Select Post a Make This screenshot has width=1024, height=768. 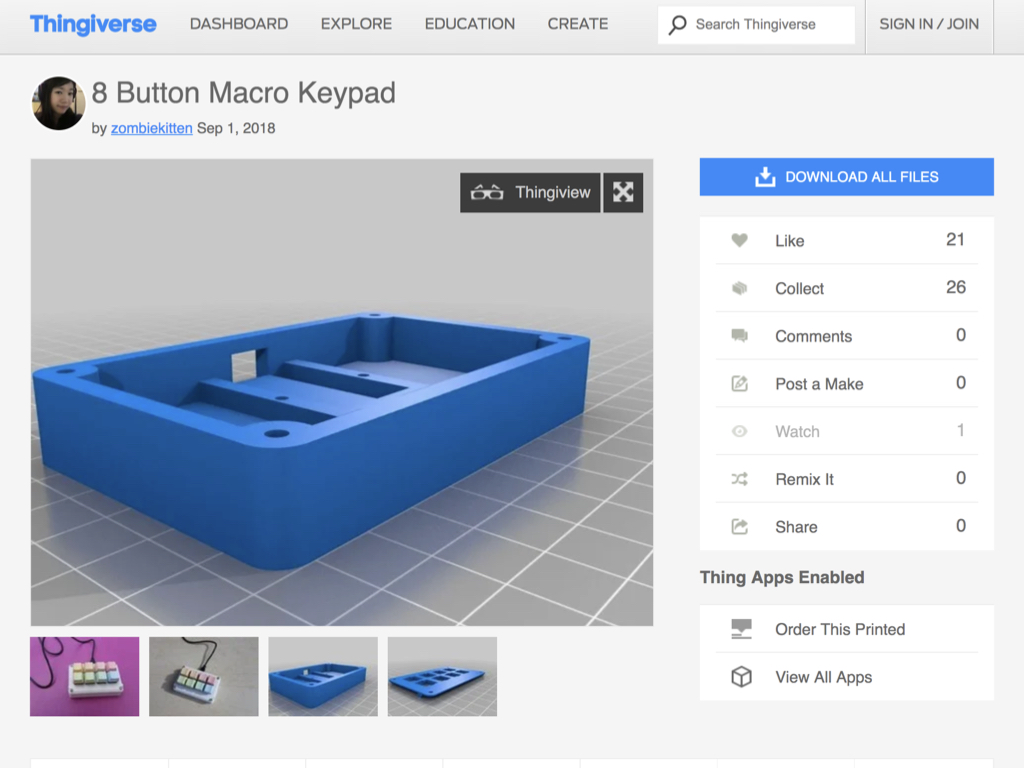click(847, 383)
